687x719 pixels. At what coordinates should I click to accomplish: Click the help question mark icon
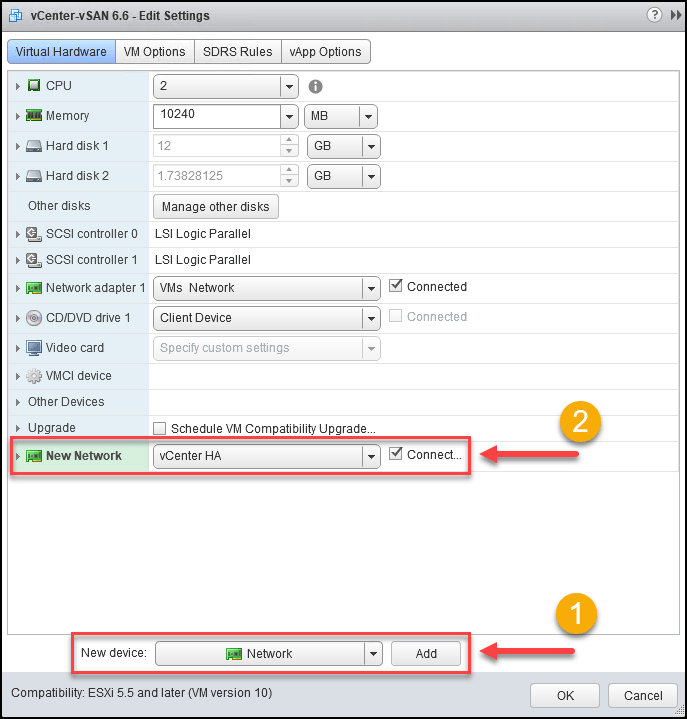click(654, 15)
